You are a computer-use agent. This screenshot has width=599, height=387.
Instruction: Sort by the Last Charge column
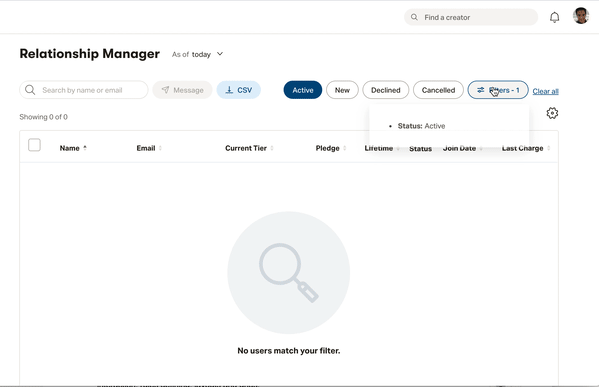coord(526,148)
